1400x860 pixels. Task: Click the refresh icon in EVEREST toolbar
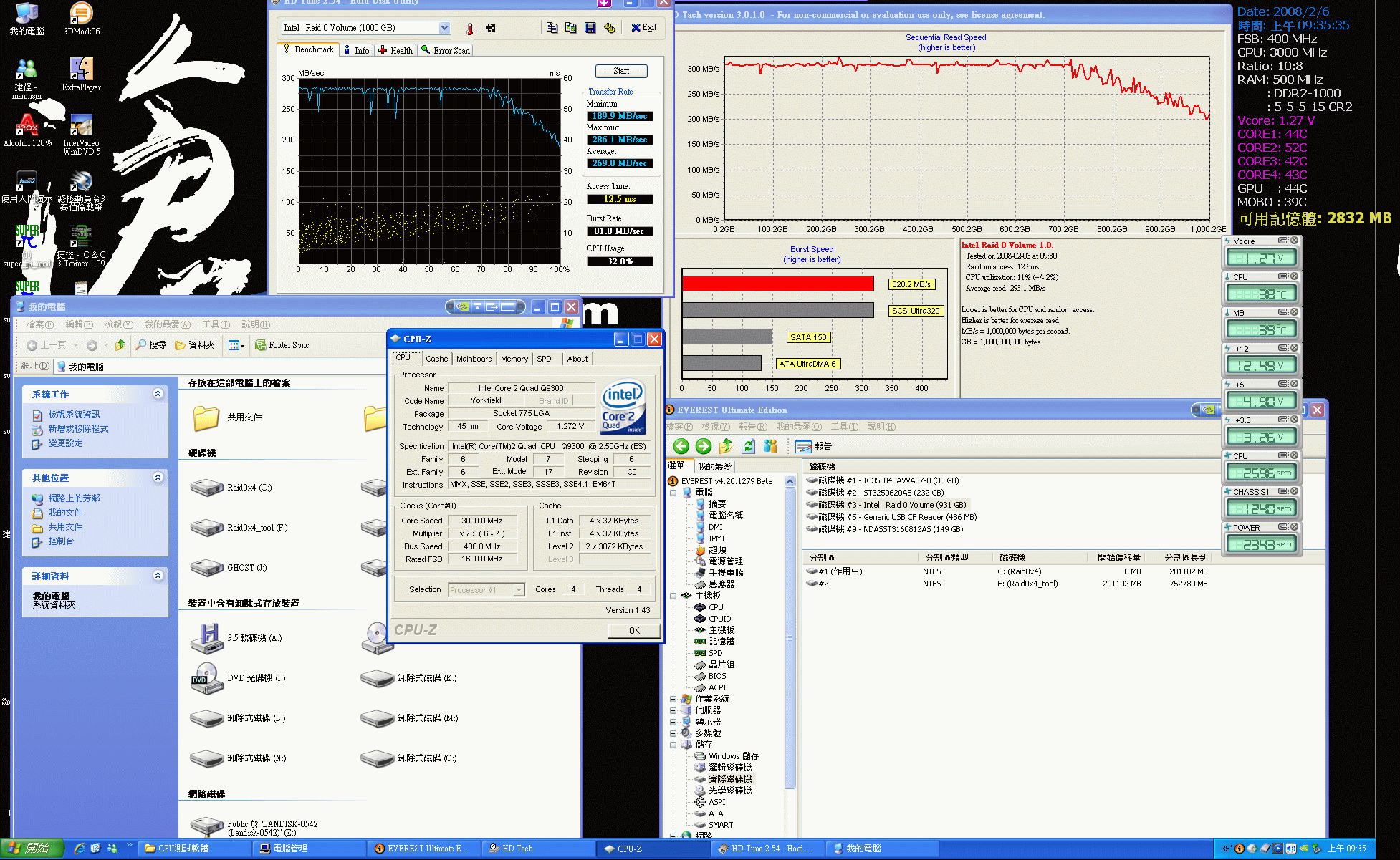[749, 446]
